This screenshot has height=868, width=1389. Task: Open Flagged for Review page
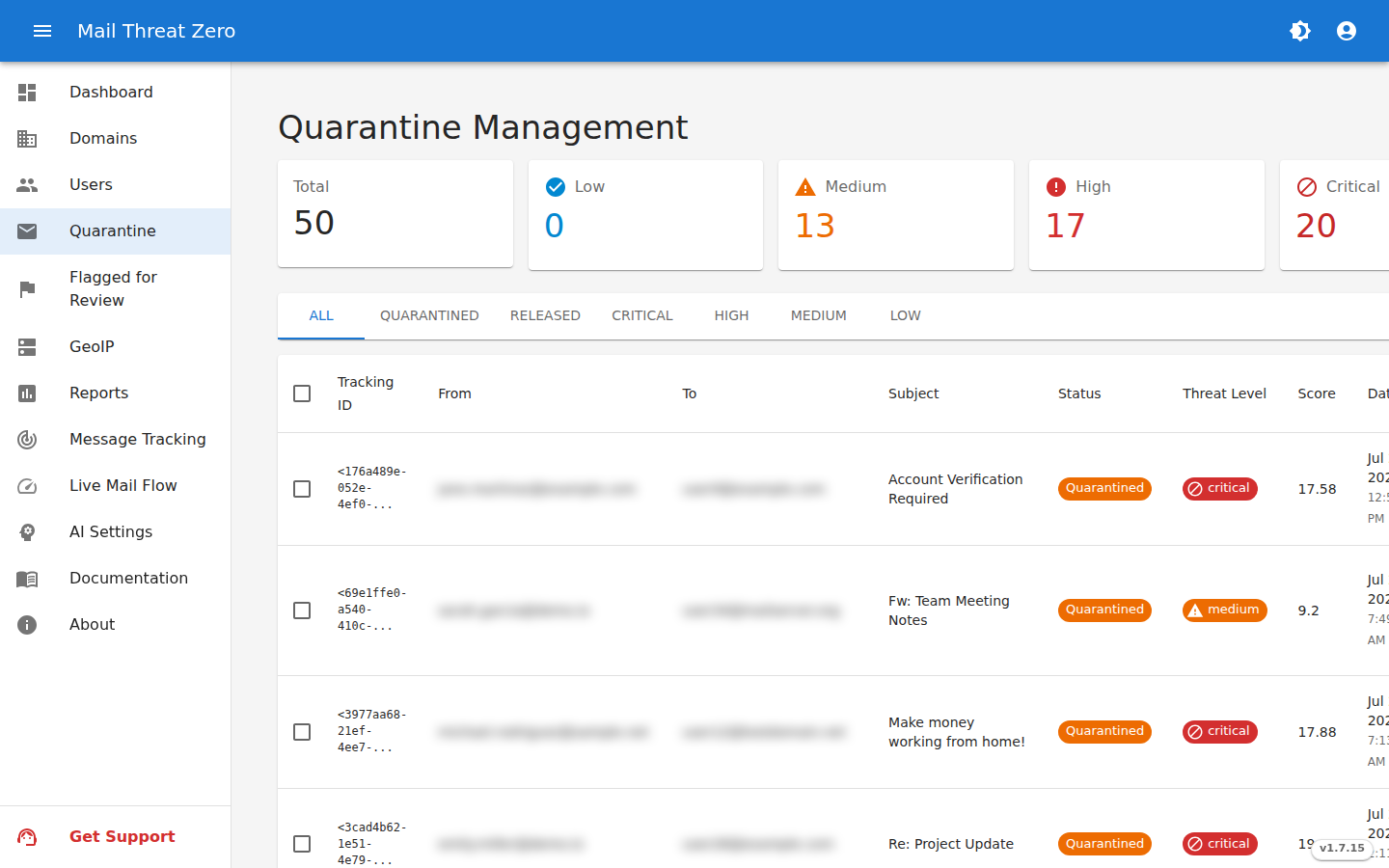[116, 289]
